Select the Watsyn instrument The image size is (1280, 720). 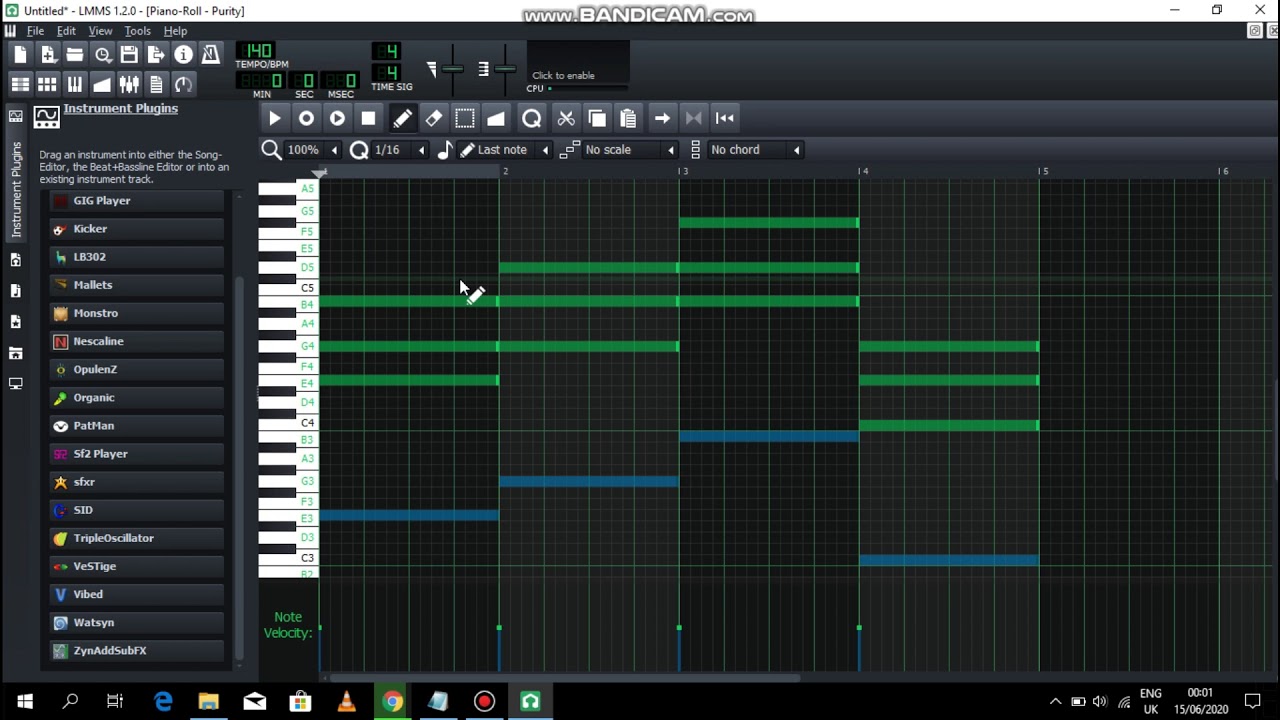[136, 622]
